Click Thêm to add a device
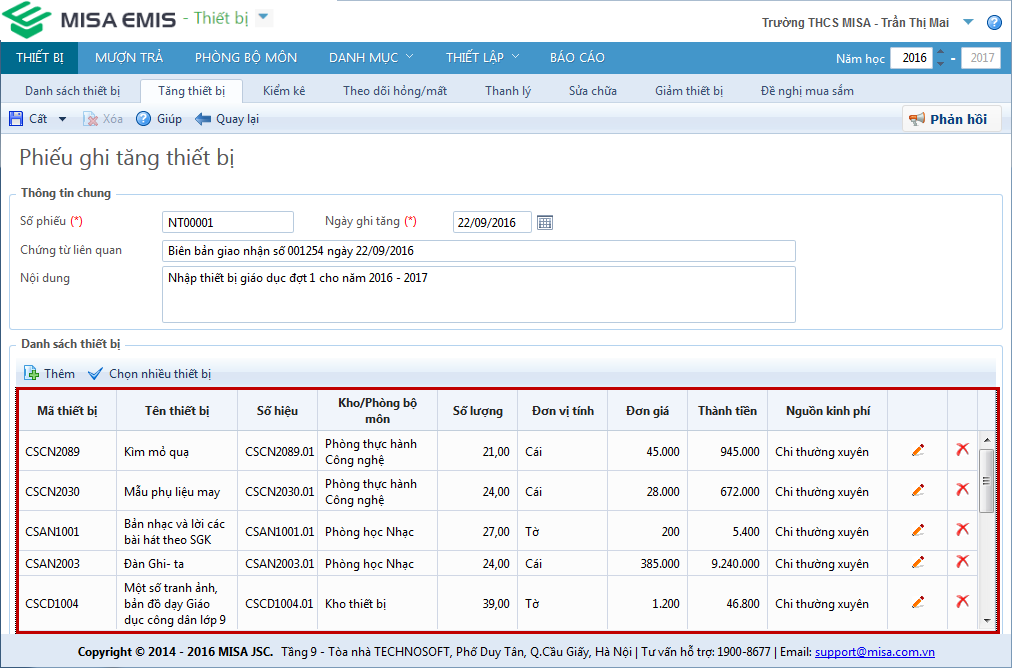Screen dimensions: 1012x668 (50, 374)
